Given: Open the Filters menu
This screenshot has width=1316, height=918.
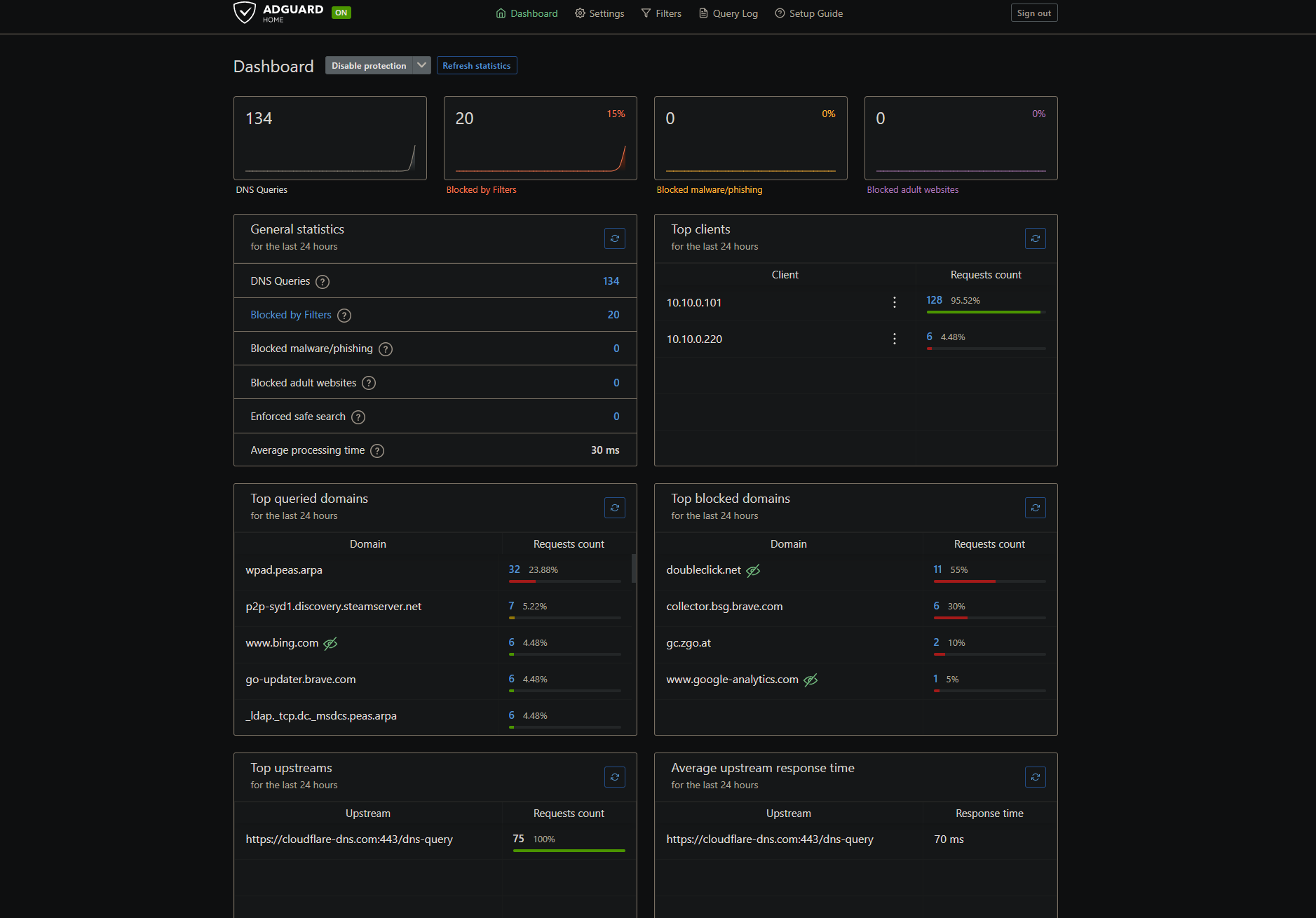Looking at the screenshot, I should (x=661, y=13).
